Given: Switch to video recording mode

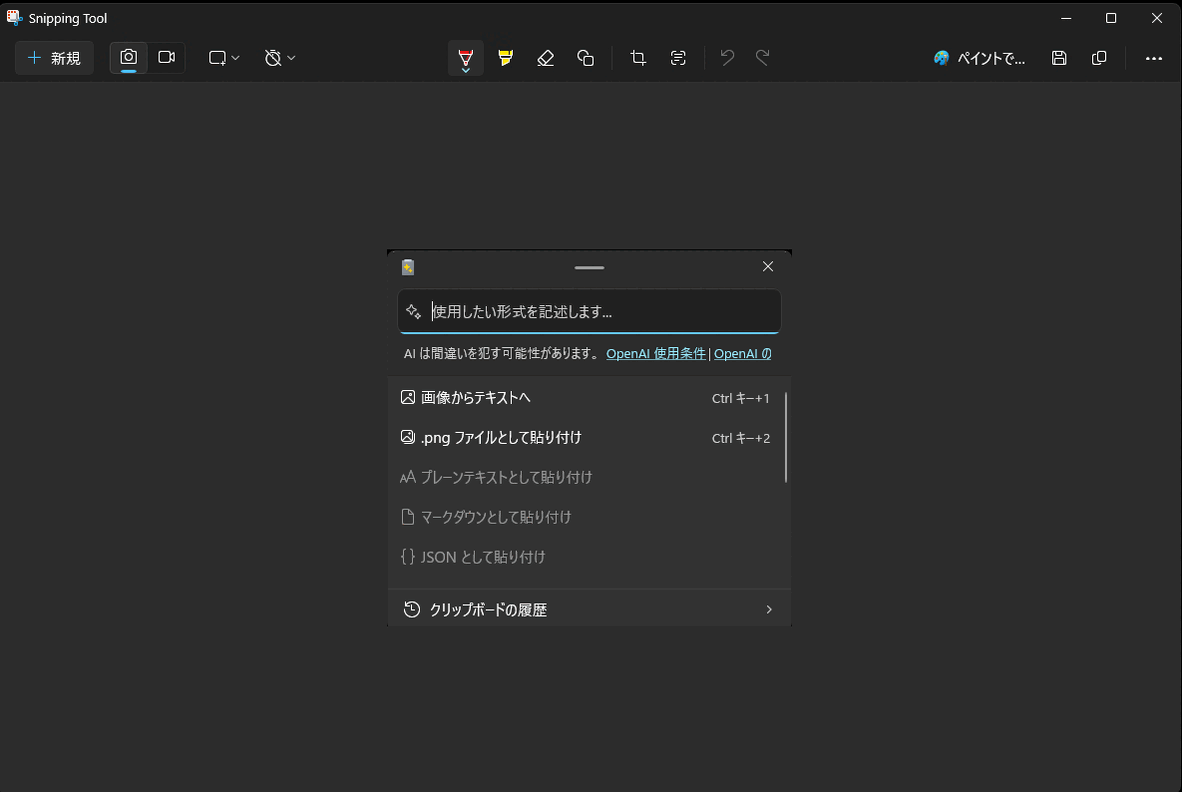Looking at the screenshot, I should click(x=166, y=57).
